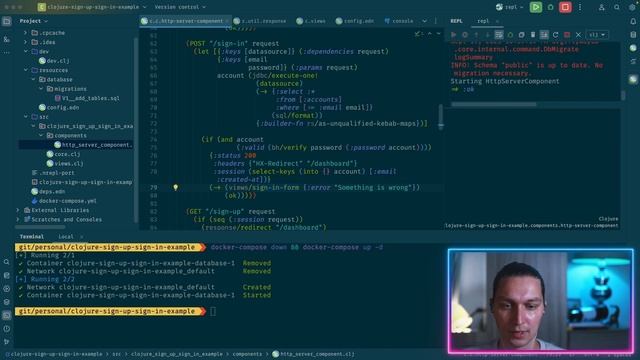This screenshot has width=640, height=360.
Task: Expand the .cpcache folder
Action: tap(25, 33)
